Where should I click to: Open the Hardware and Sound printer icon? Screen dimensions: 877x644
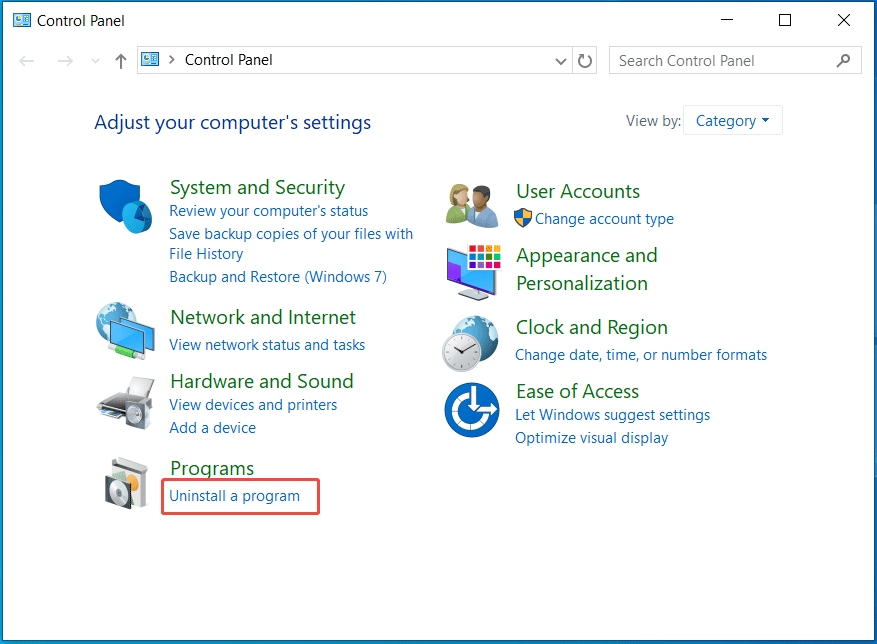click(126, 403)
